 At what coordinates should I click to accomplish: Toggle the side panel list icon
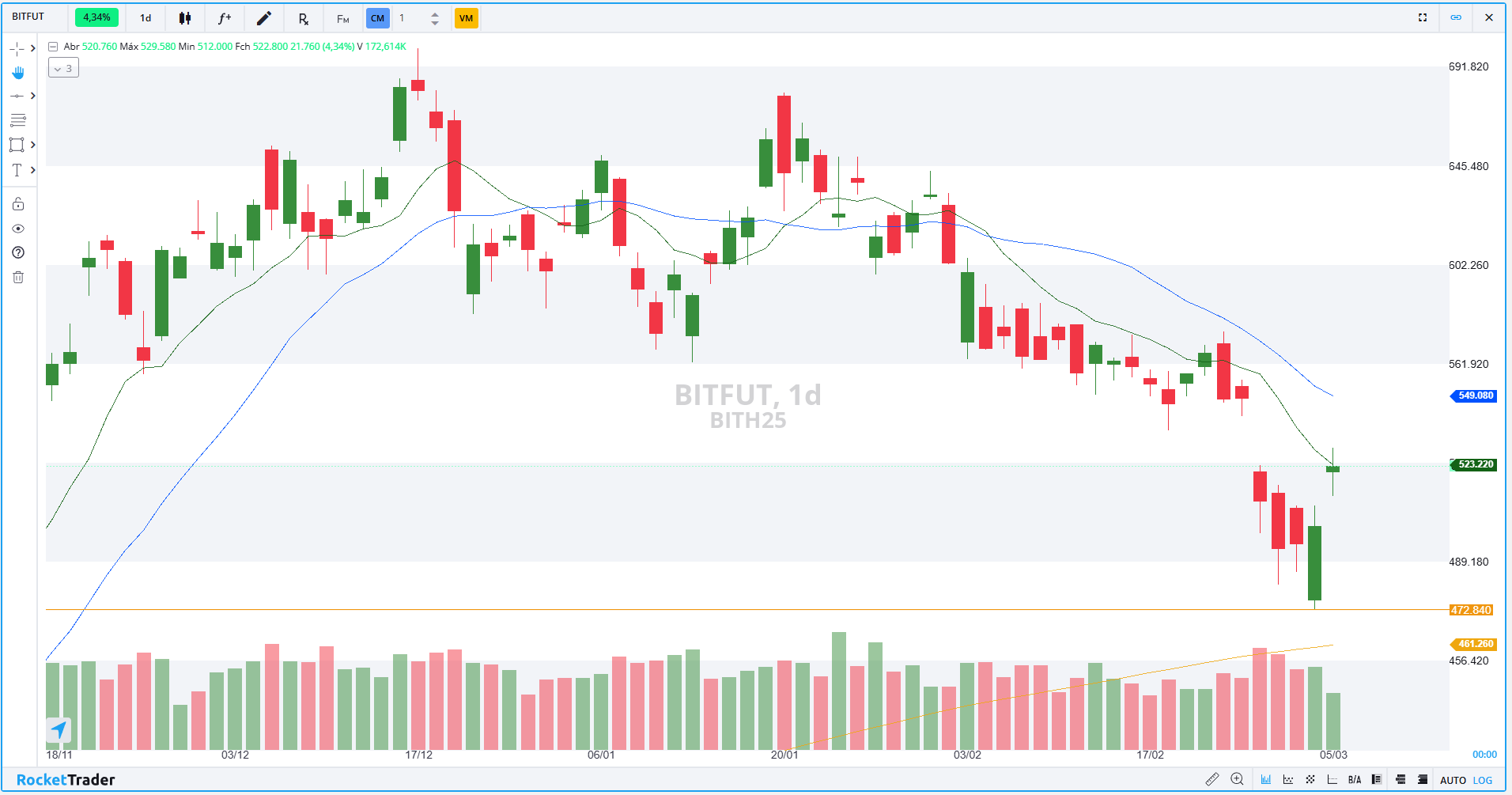1377,780
